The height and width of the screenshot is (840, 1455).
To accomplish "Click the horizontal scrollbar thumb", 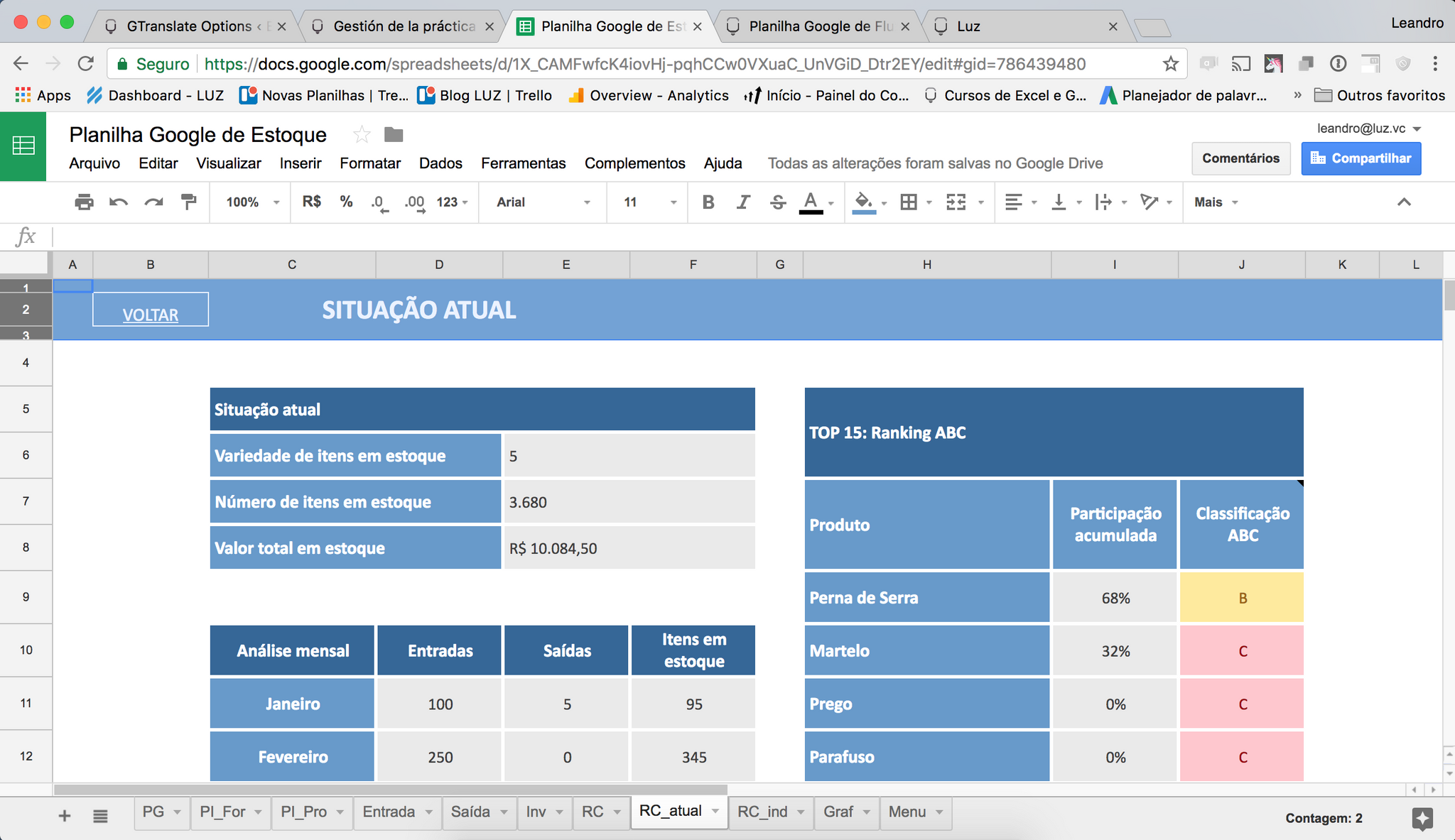I will click(x=391, y=790).
